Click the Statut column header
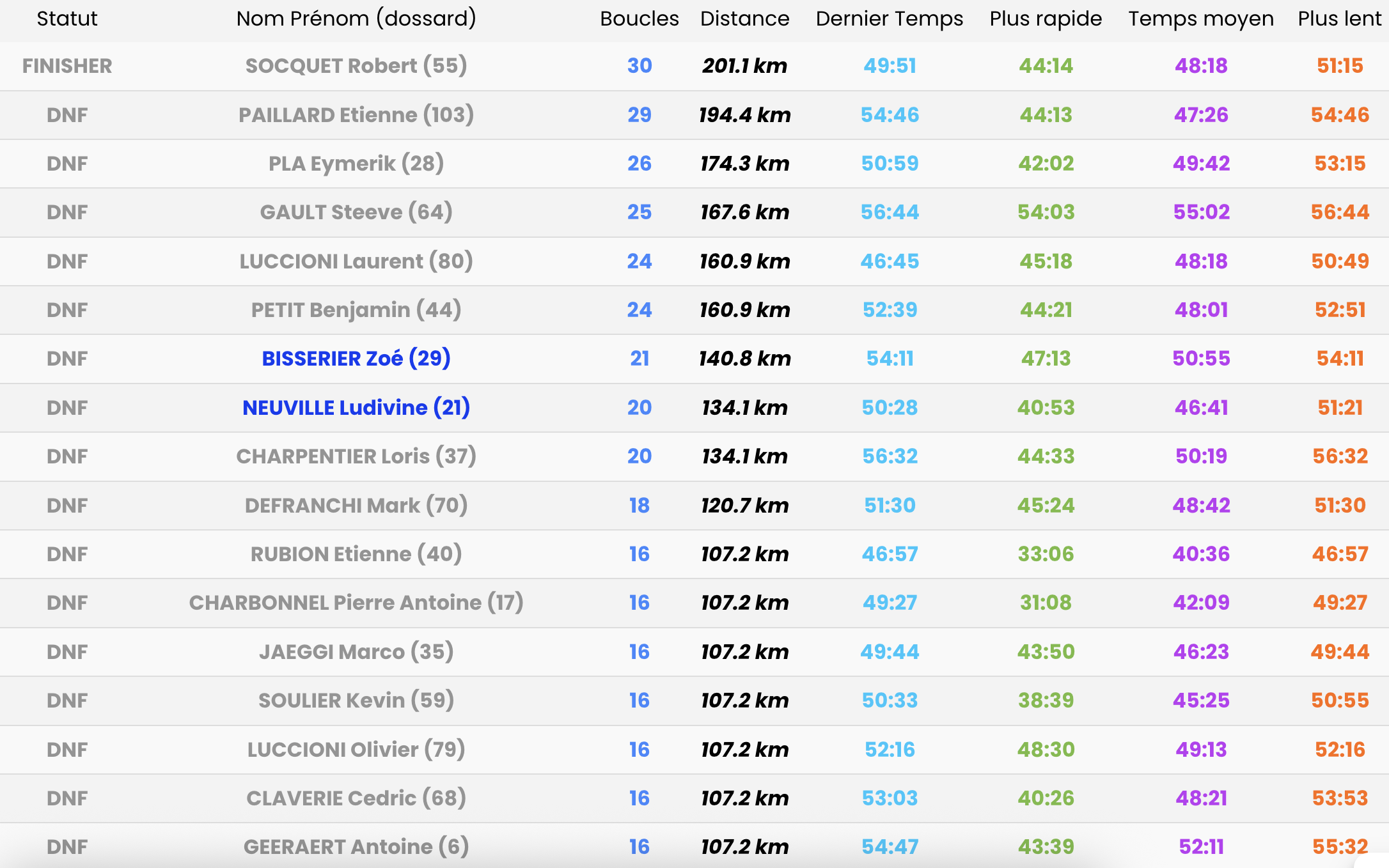The height and width of the screenshot is (868, 1389). [67, 19]
